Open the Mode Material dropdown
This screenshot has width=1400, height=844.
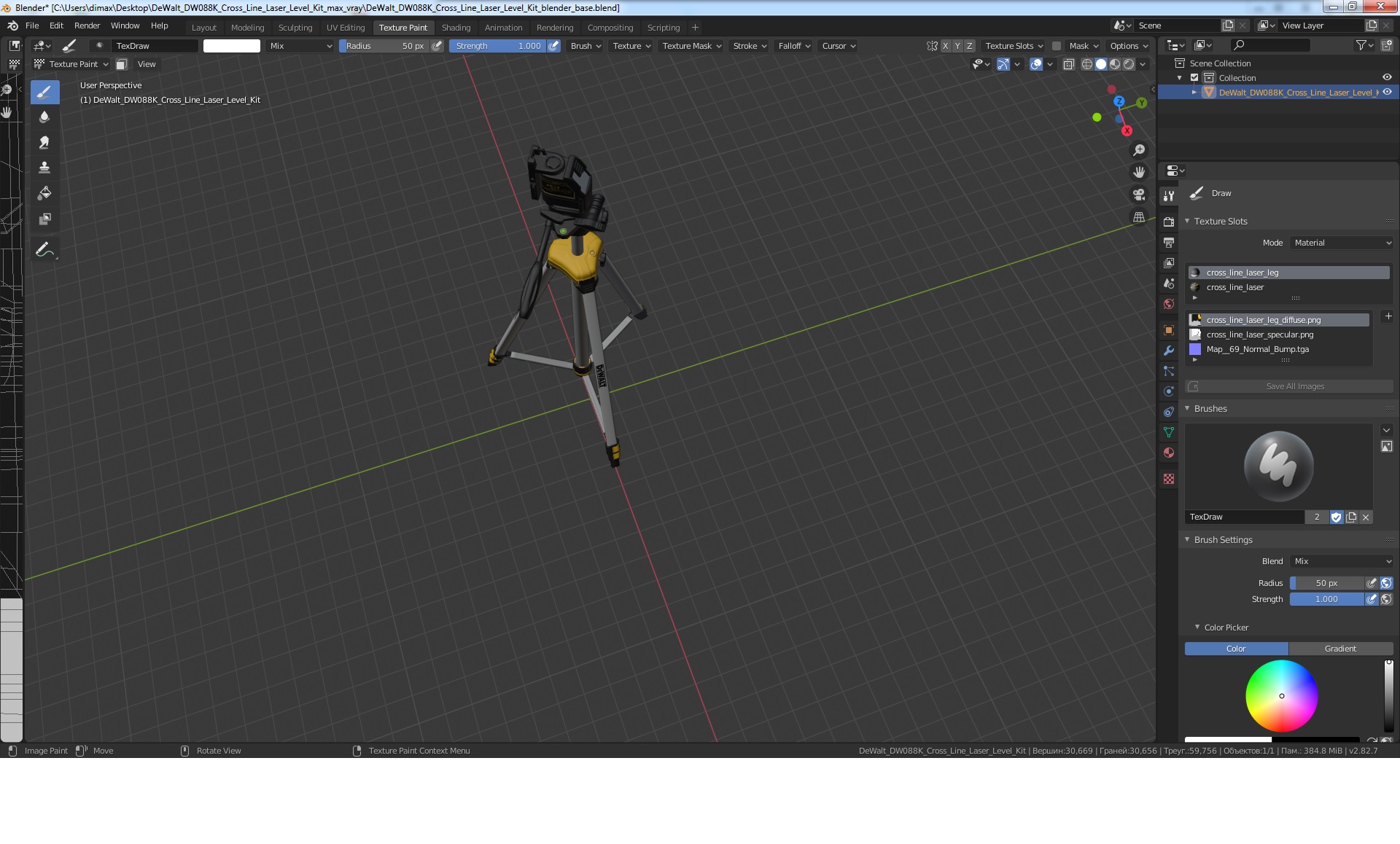point(1342,243)
